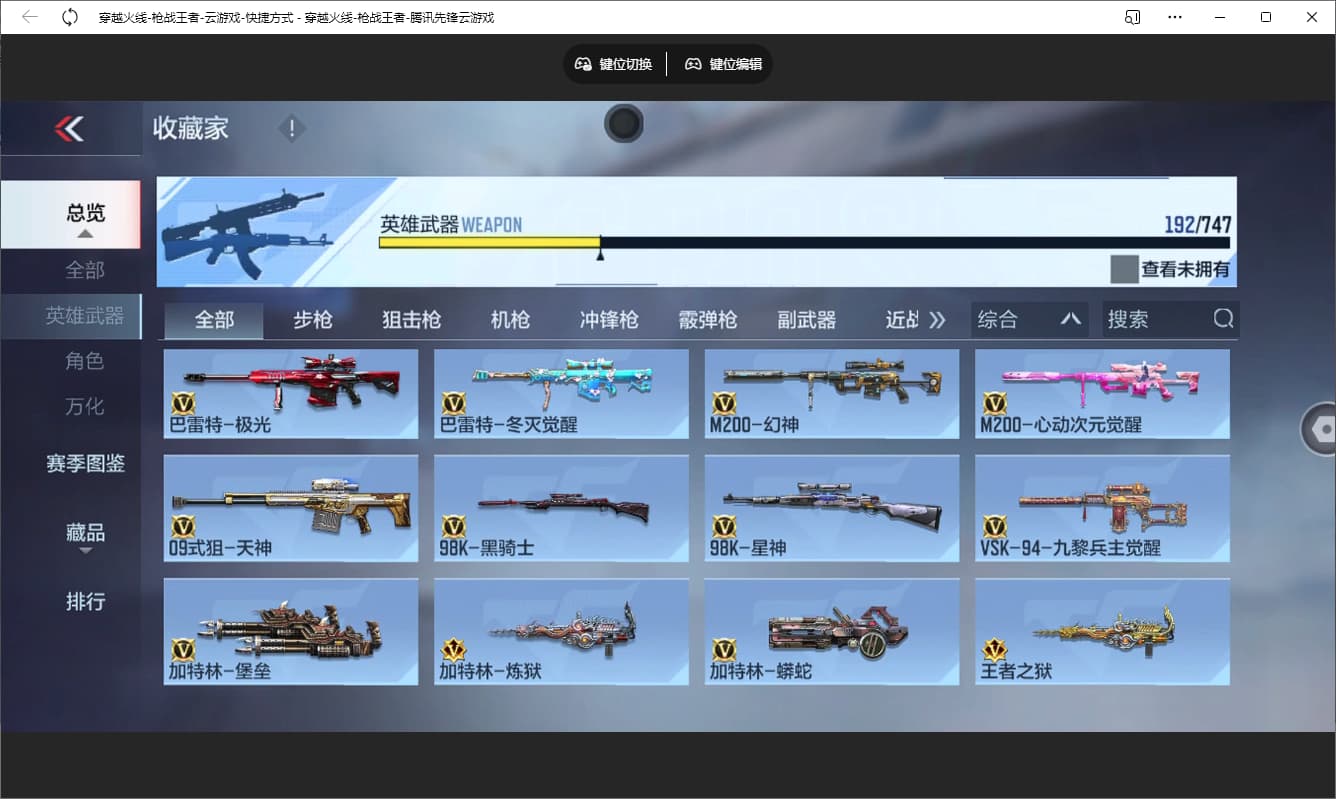Open the 巴雷特-极光 weapon card
This screenshot has height=799, width=1336.
pyautogui.click(x=291, y=393)
